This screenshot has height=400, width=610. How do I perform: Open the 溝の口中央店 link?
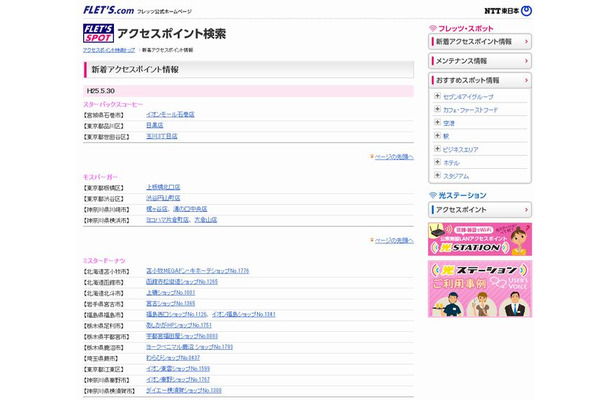190,209
